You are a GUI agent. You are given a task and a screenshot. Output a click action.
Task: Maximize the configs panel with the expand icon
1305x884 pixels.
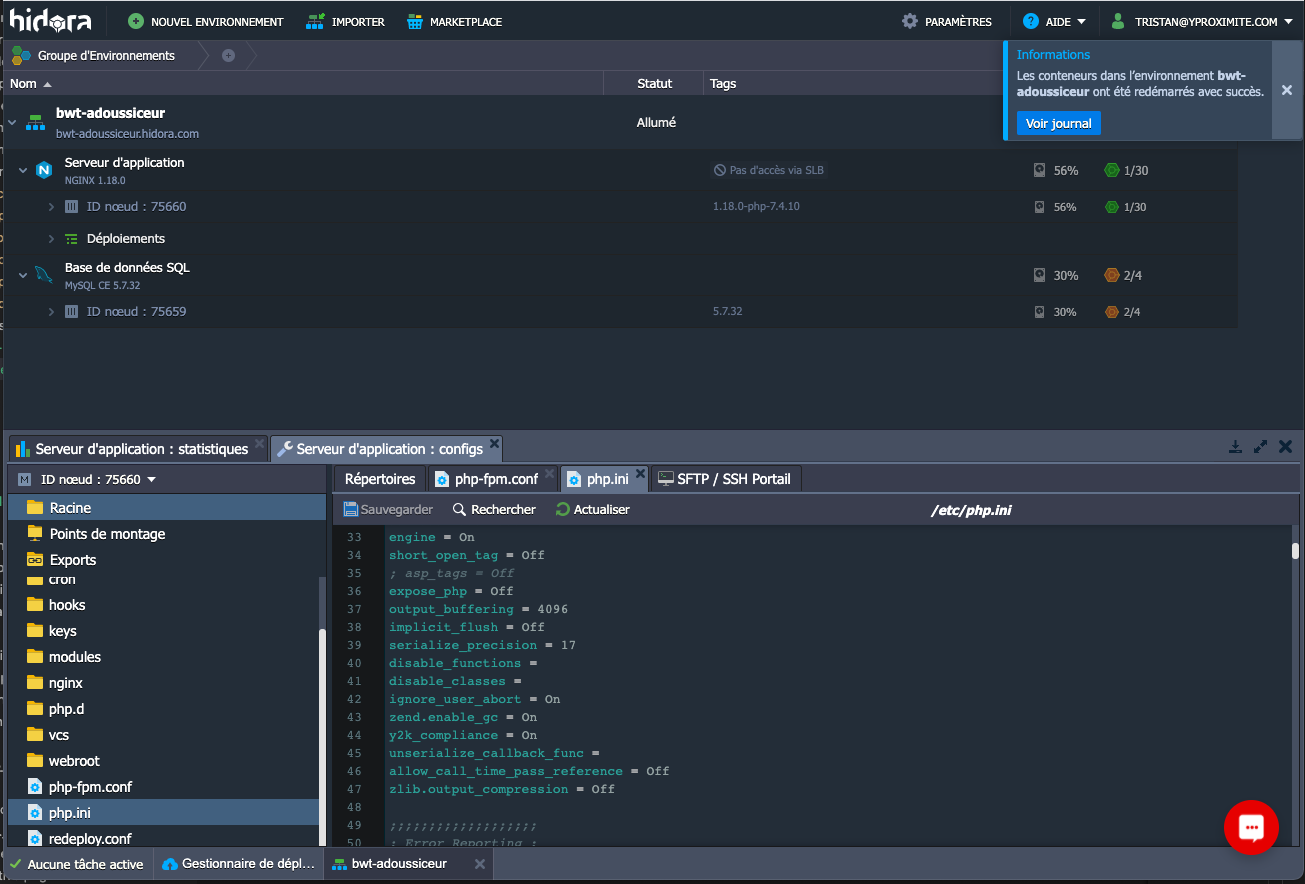(x=1261, y=447)
